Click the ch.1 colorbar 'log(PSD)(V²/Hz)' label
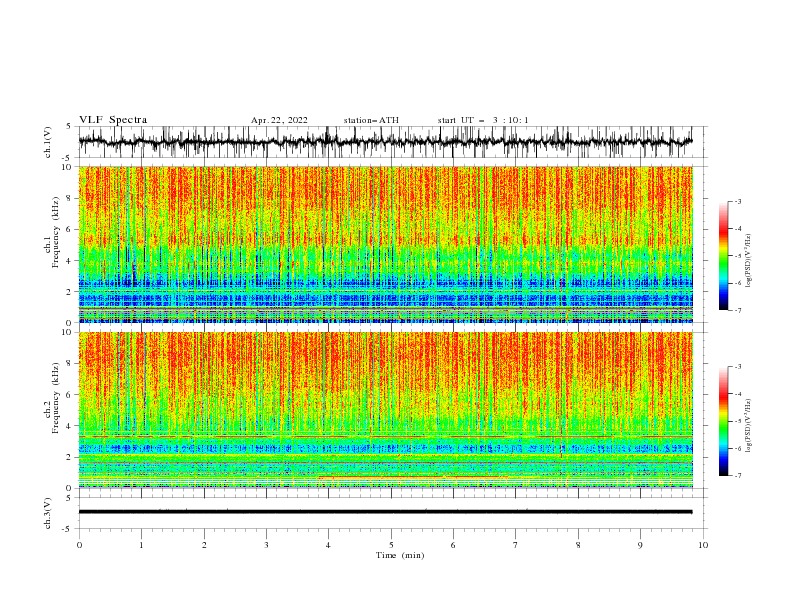Image resolution: width=792 pixels, height=612 pixels. click(749, 261)
